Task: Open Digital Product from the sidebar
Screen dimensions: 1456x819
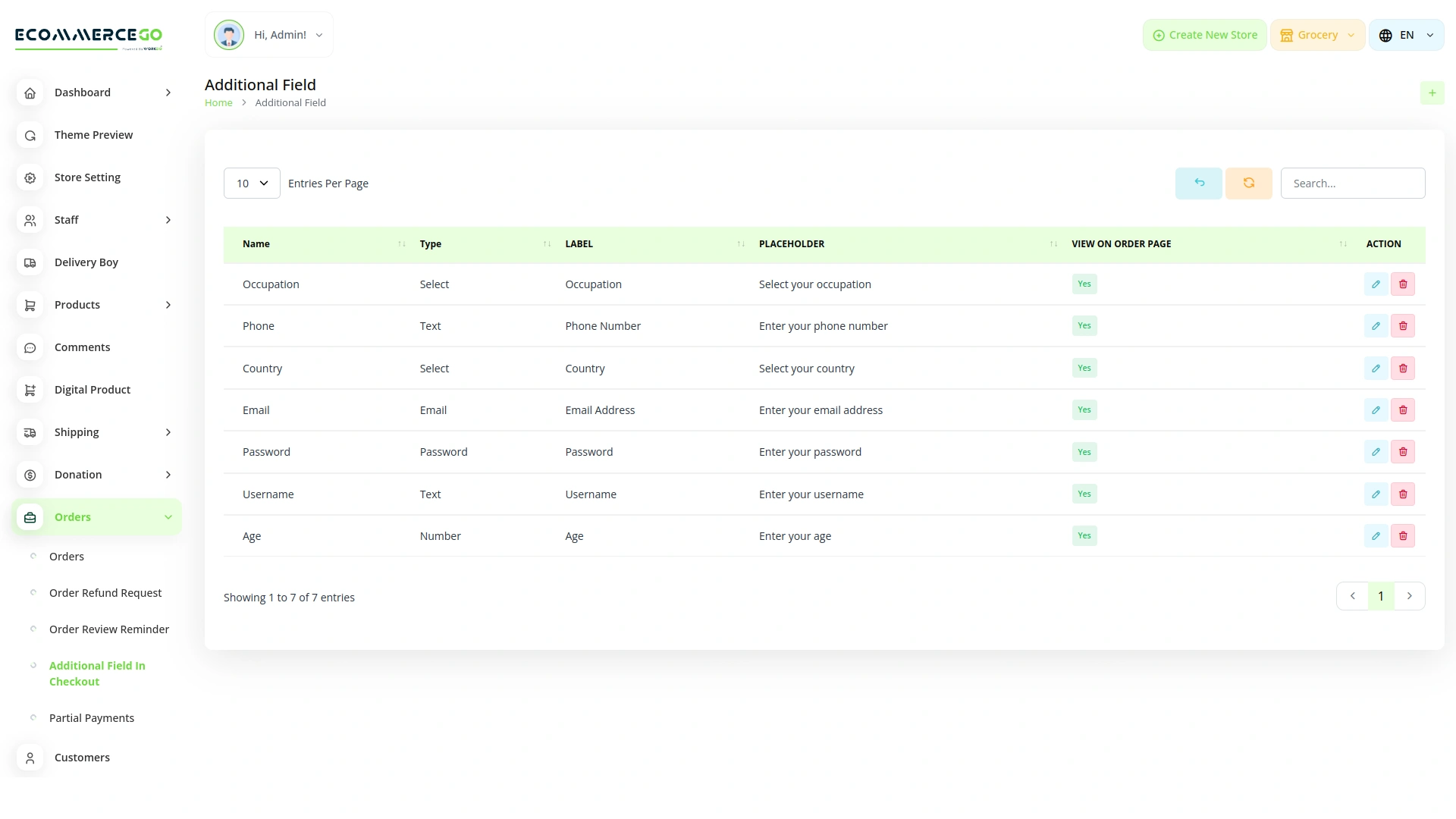Action: coord(92,389)
